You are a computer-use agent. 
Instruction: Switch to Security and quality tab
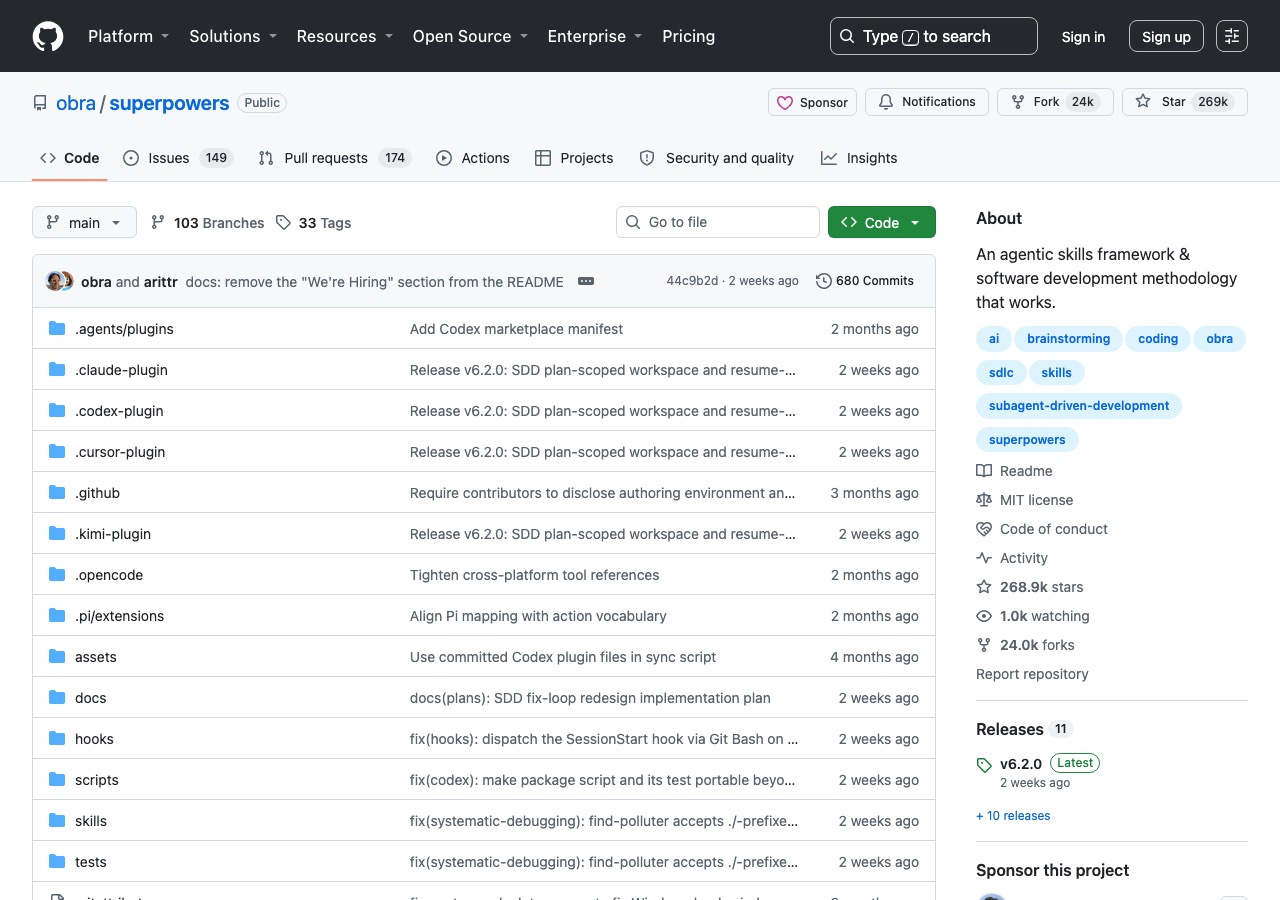click(716, 158)
